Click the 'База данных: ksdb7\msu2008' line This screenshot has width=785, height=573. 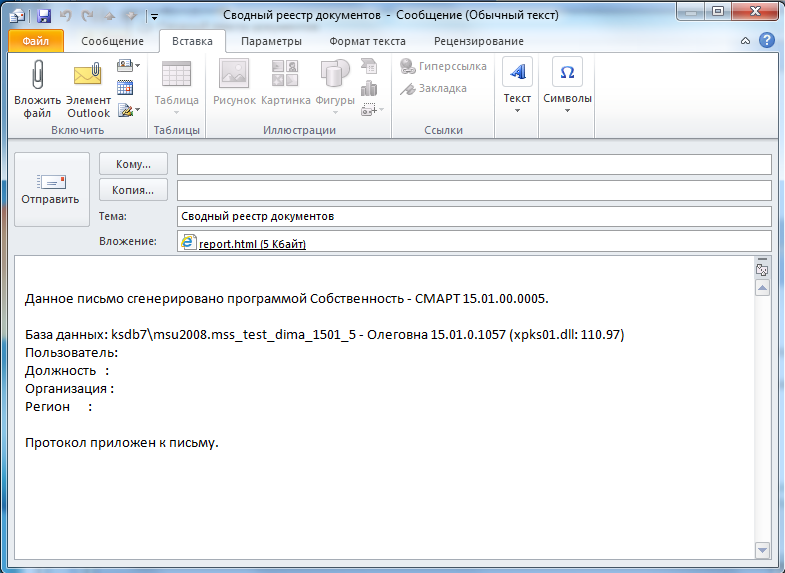tap(324, 334)
